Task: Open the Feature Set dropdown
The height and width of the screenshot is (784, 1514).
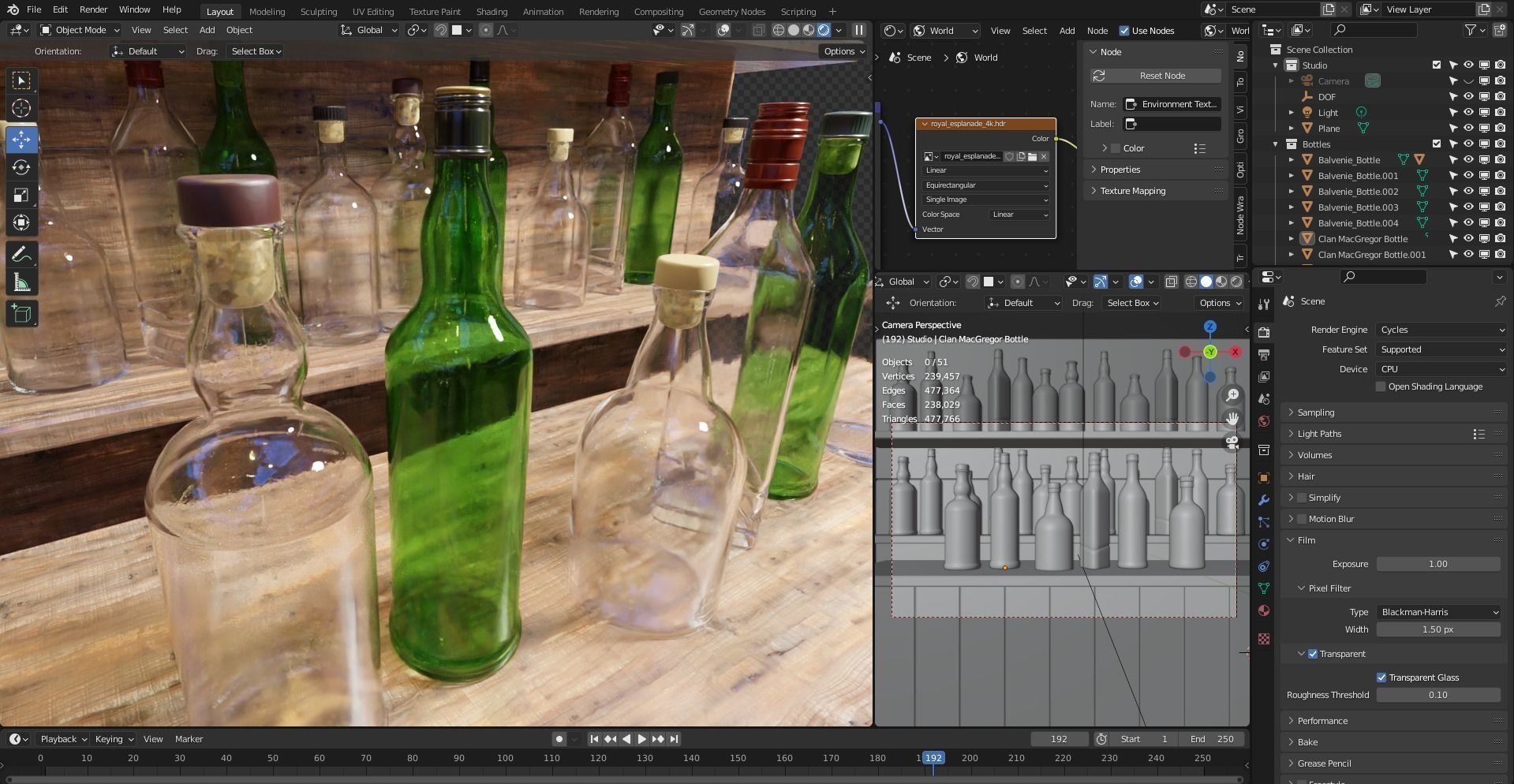Action: pyautogui.click(x=1441, y=349)
